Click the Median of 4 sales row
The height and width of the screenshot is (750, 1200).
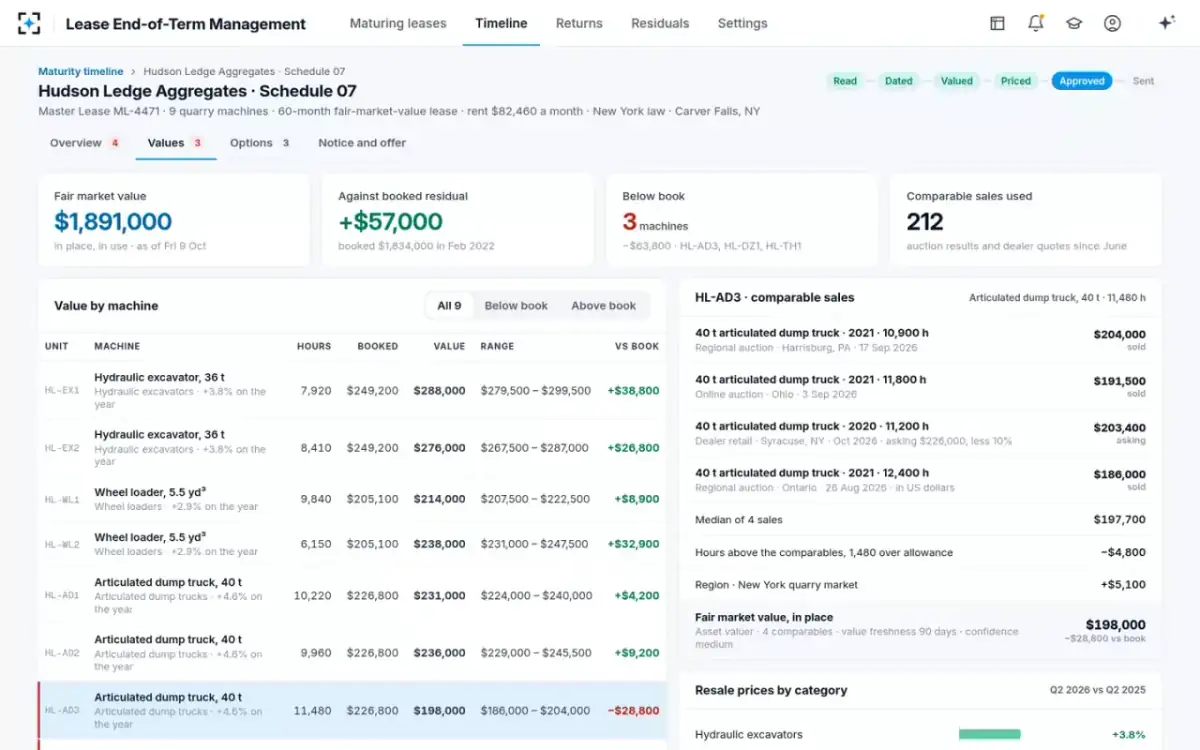[x=920, y=520]
